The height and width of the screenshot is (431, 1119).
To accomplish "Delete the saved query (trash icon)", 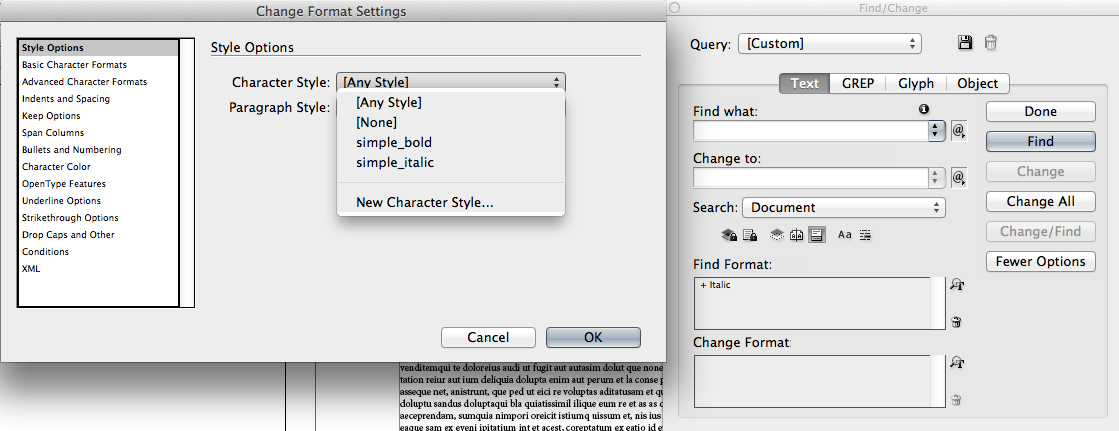I will (990, 43).
